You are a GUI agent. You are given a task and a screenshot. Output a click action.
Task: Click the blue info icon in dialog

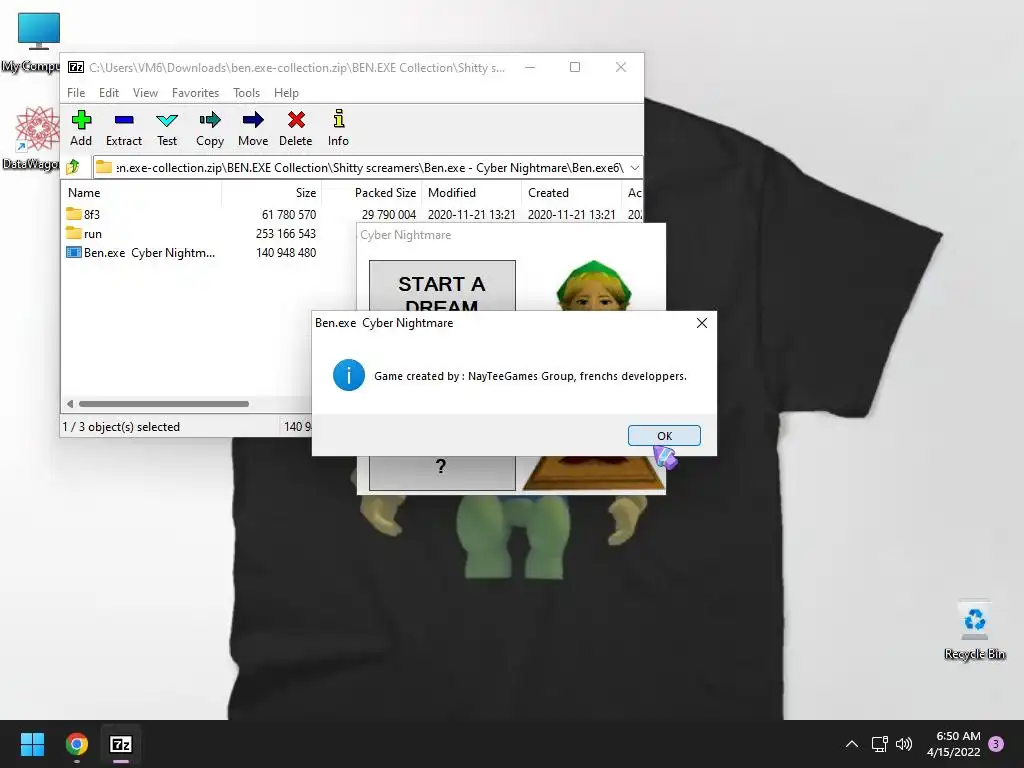[x=349, y=376]
